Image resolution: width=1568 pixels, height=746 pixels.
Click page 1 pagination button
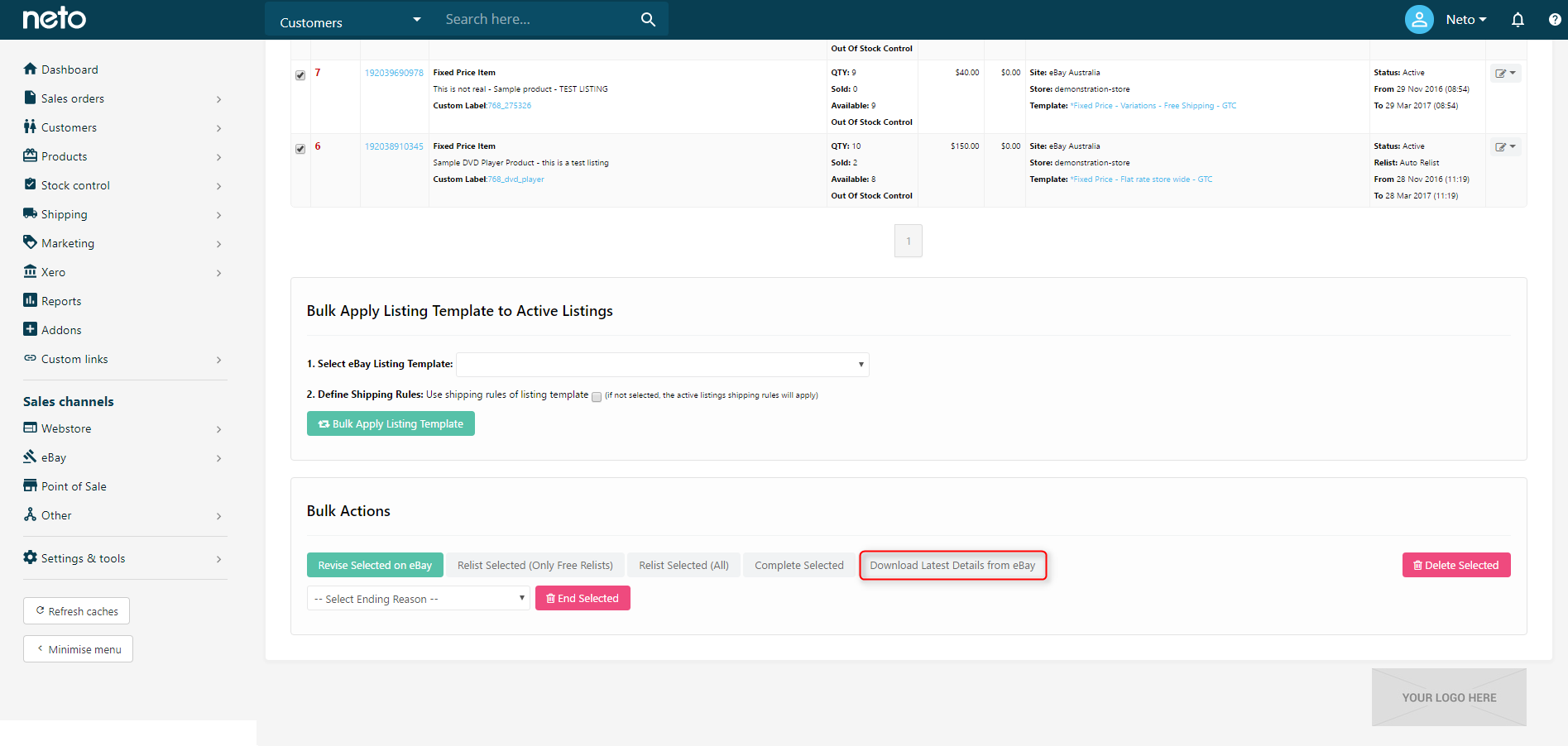(x=909, y=241)
